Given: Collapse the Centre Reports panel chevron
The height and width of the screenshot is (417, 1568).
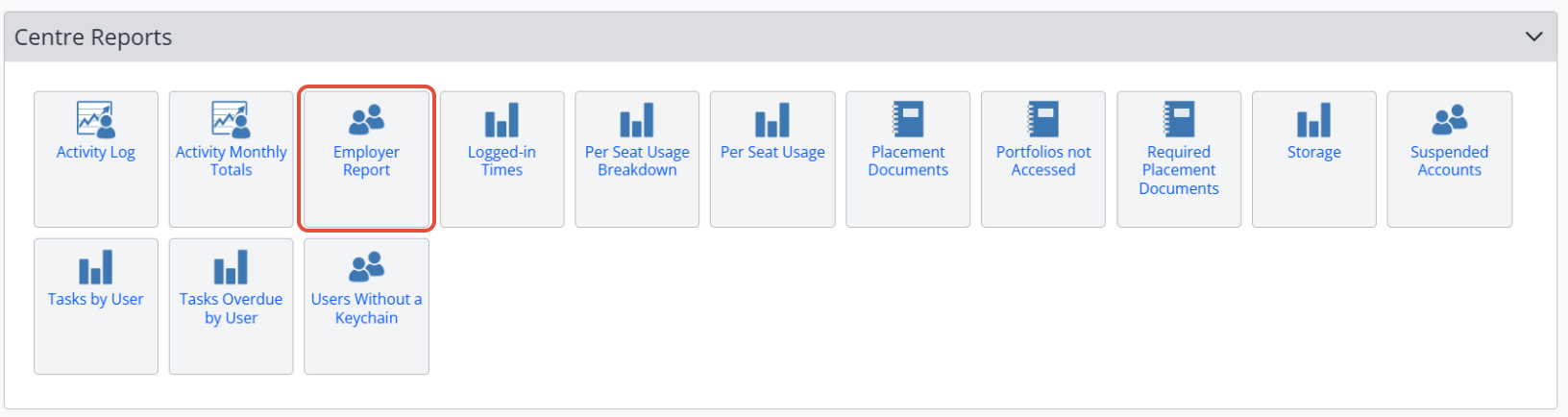Looking at the screenshot, I should coord(1533,37).
